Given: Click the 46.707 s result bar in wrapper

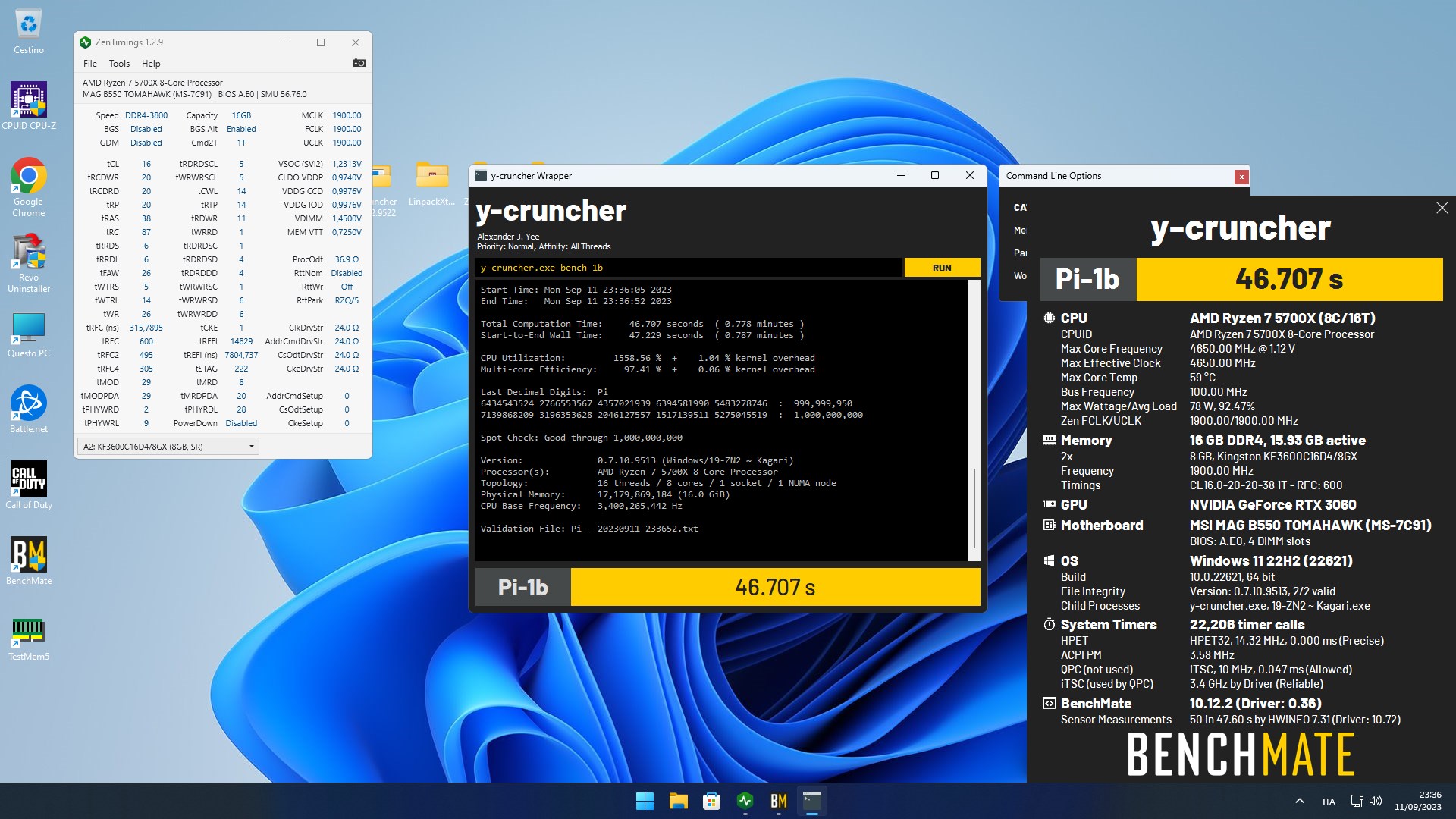Looking at the screenshot, I should [775, 588].
